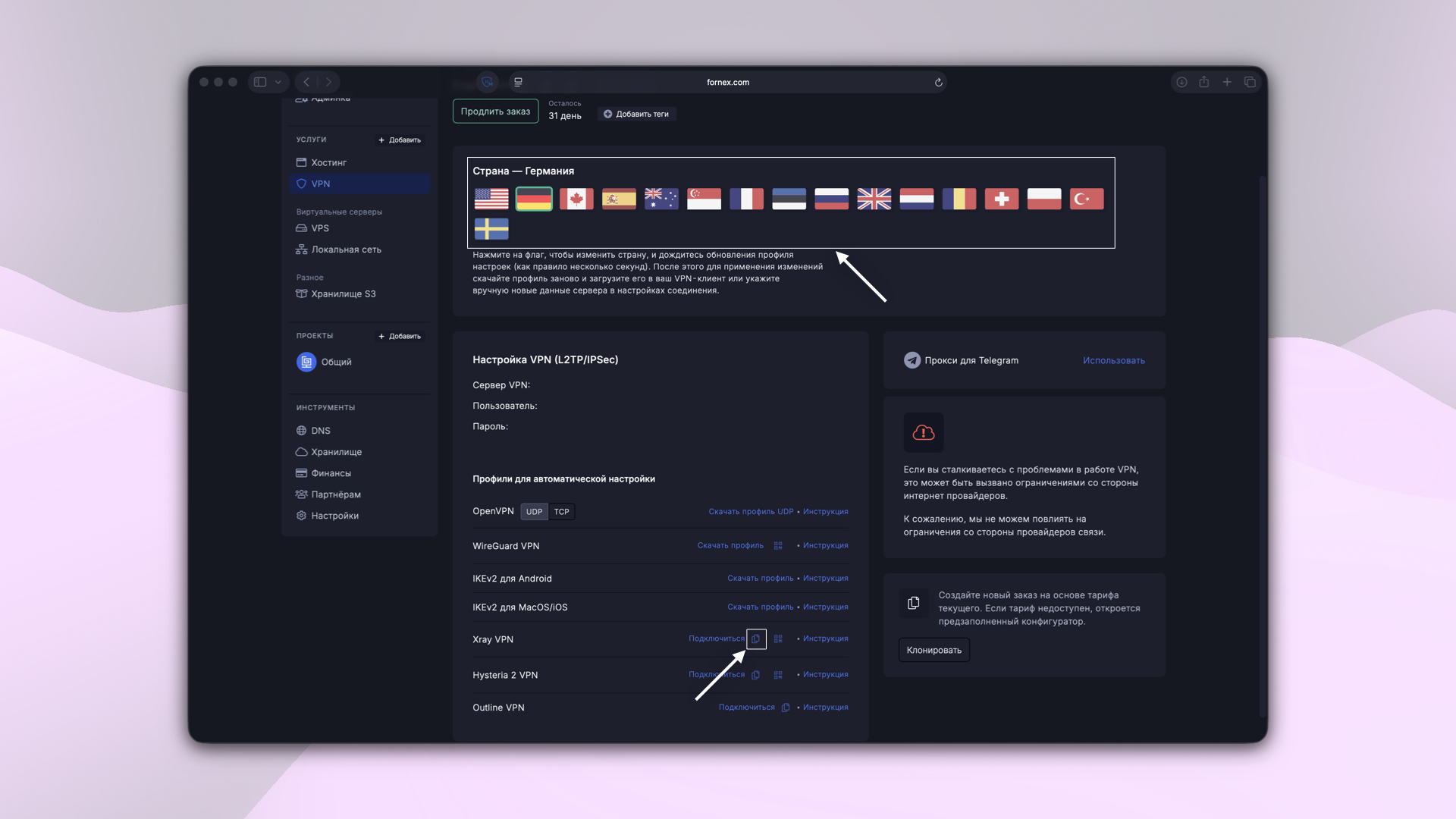Viewport: 1456px width, 819px height.
Task: Switch VPN country to the UK flag
Action: 874,199
